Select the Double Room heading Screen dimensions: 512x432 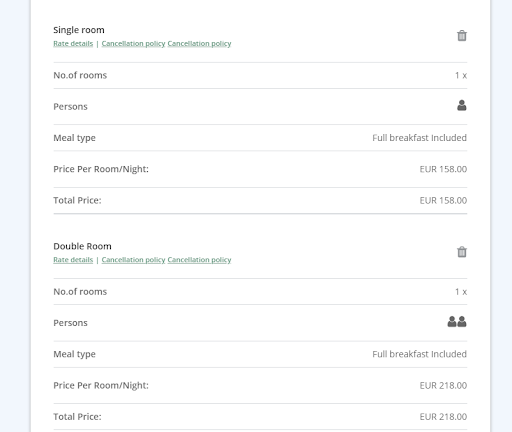click(x=82, y=246)
